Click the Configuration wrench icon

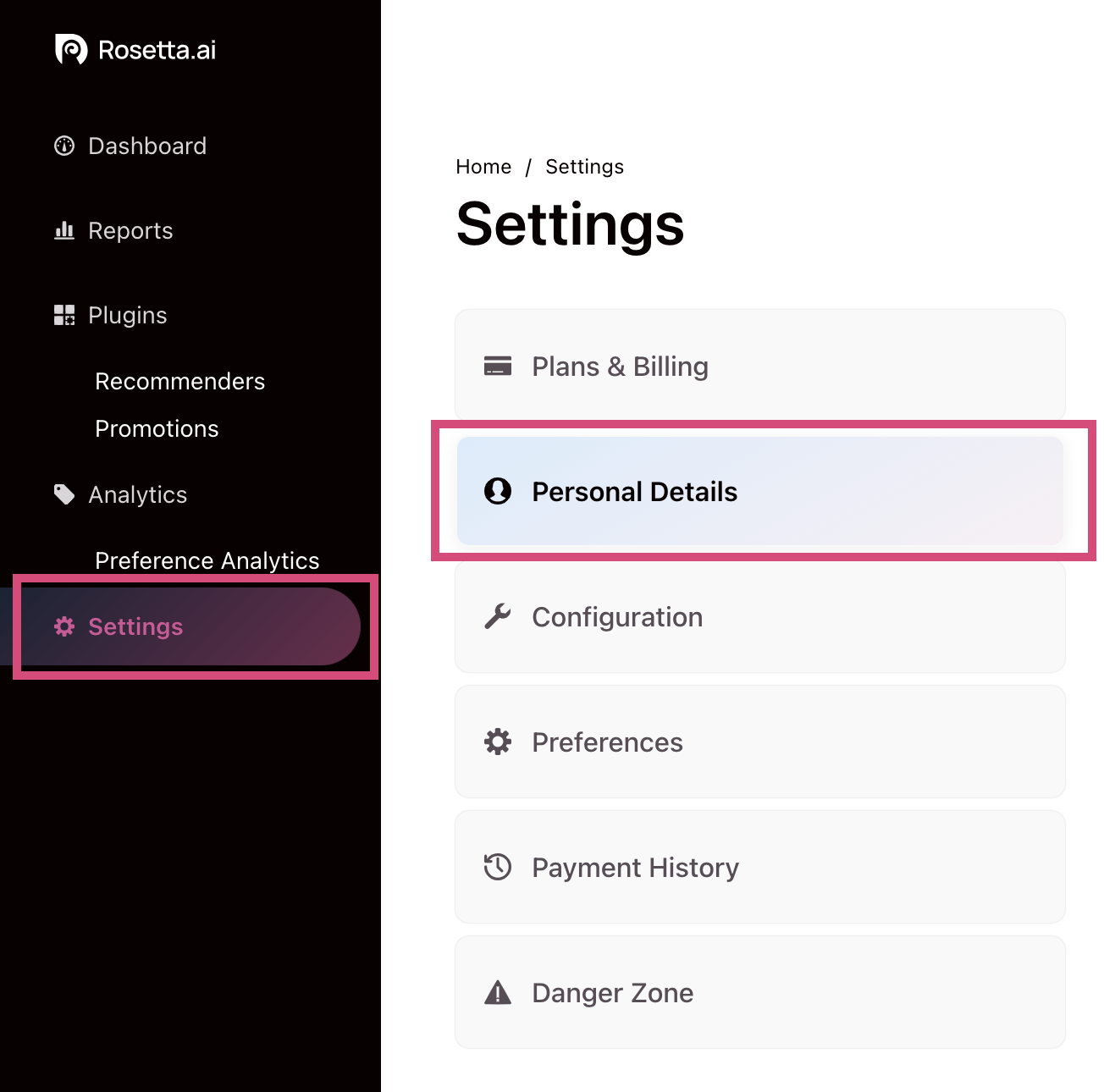(x=498, y=616)
